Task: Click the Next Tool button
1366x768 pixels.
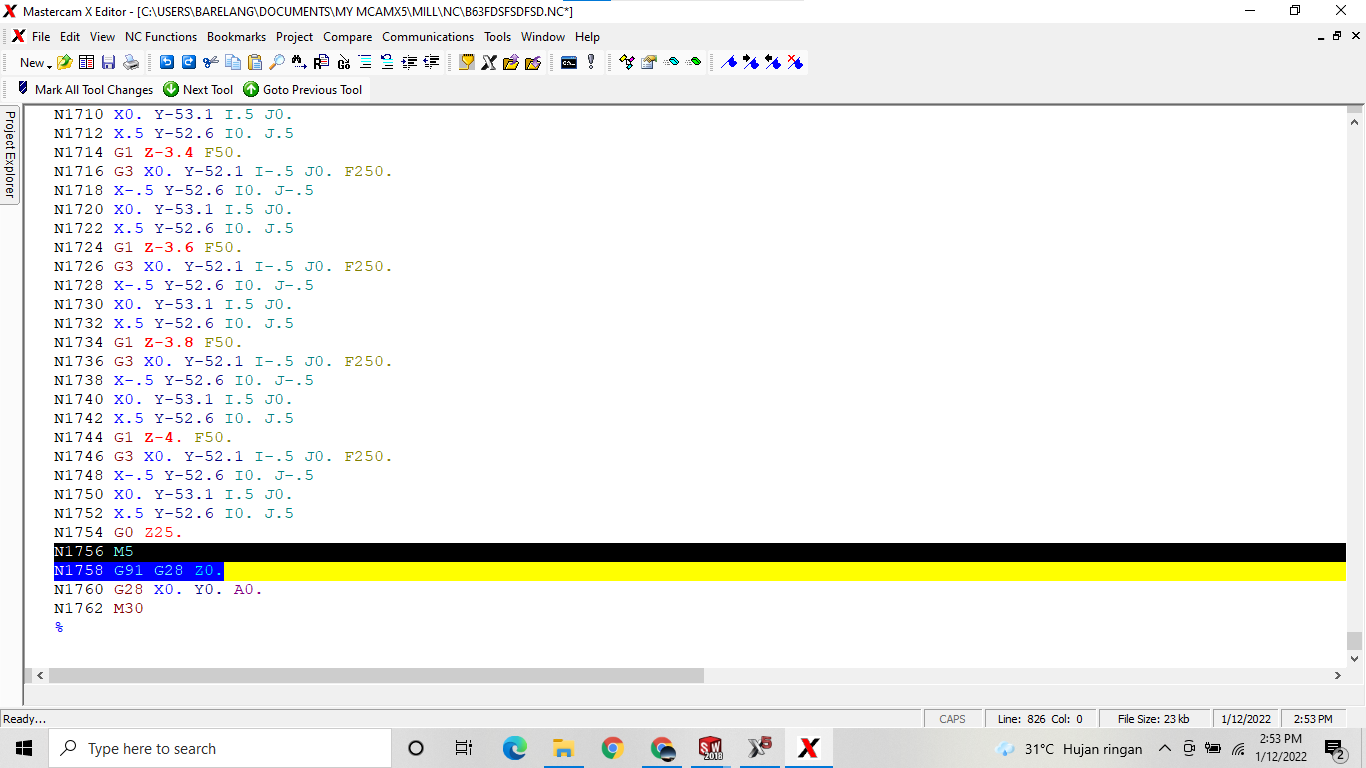Action: 198,89
